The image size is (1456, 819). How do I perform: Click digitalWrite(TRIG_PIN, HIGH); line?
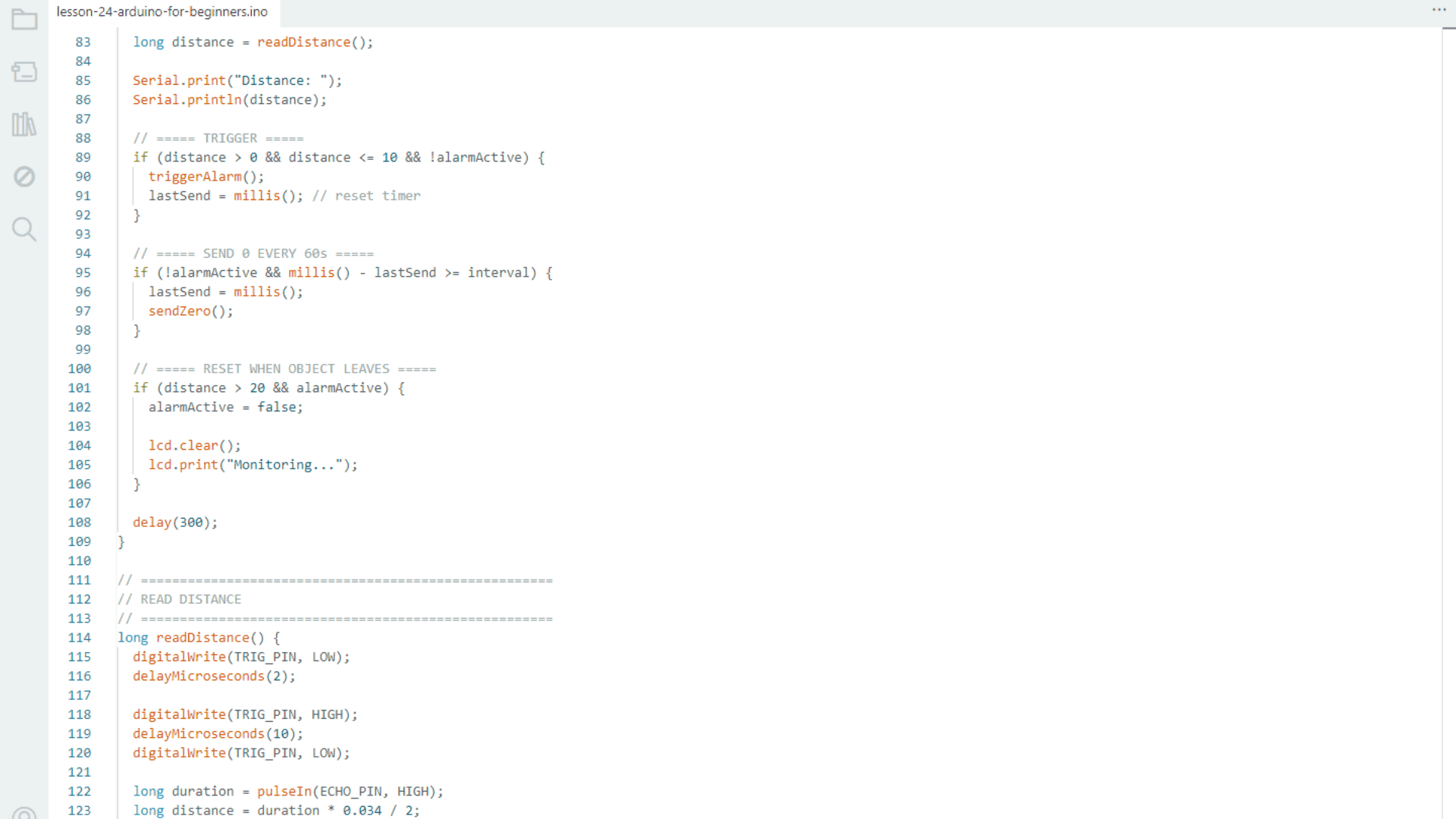coord(245,715)
